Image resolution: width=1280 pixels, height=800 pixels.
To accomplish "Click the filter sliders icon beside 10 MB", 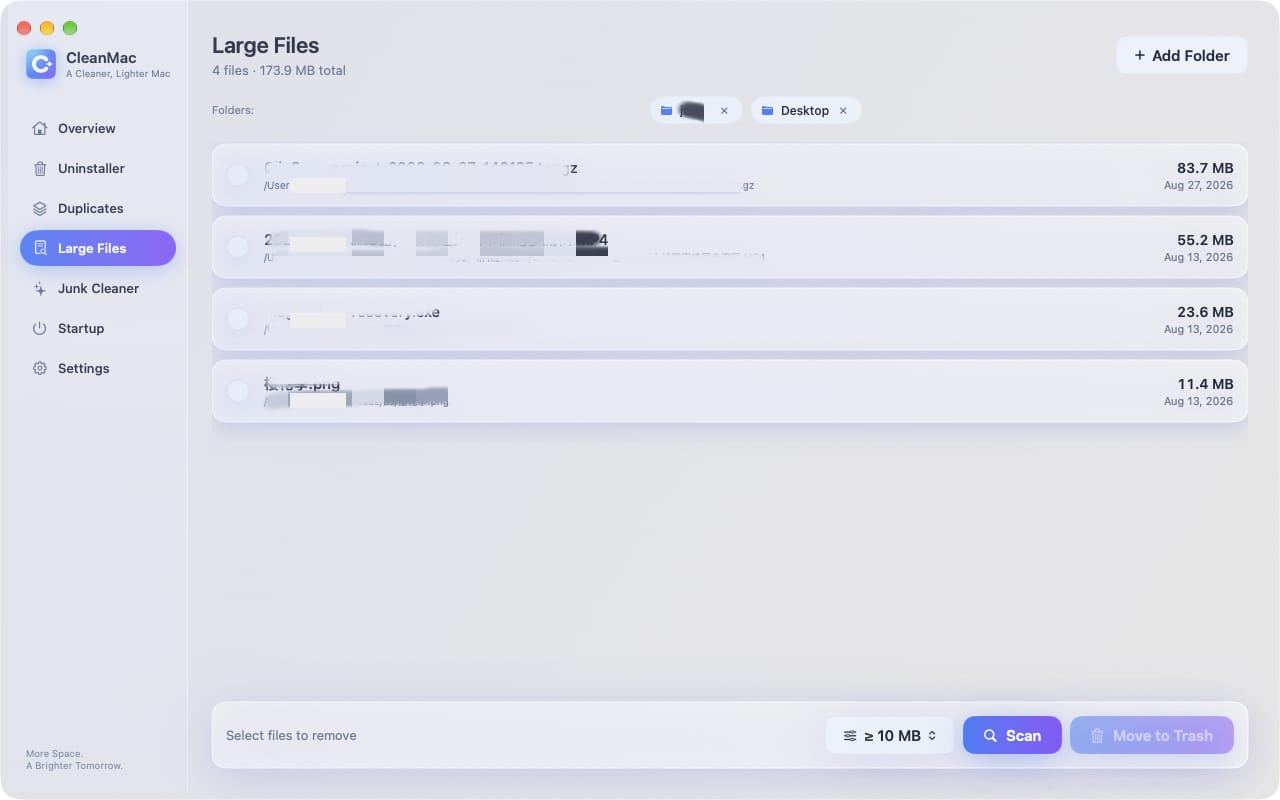I will coord(850,735).
